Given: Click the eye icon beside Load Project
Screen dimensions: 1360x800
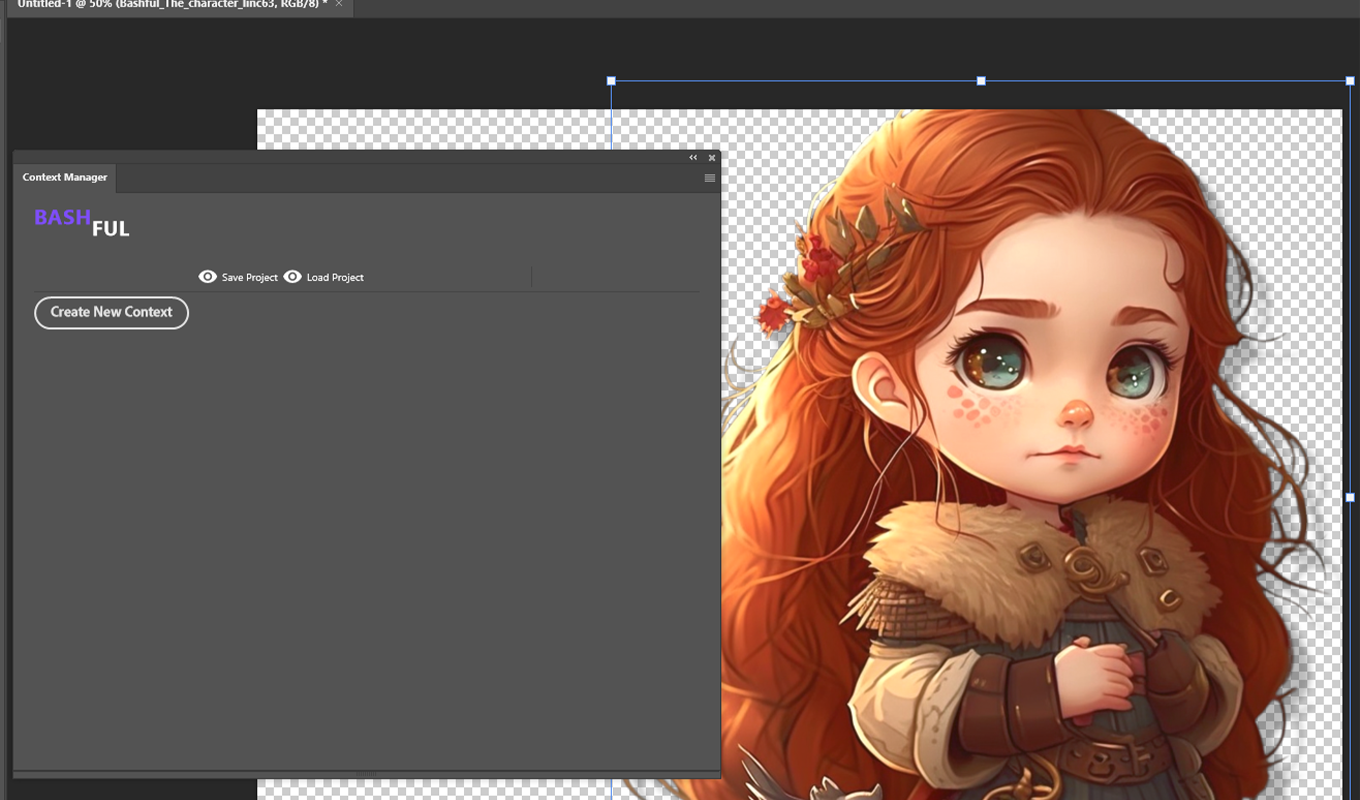Looking at the screenshot, I should point(292,277).
